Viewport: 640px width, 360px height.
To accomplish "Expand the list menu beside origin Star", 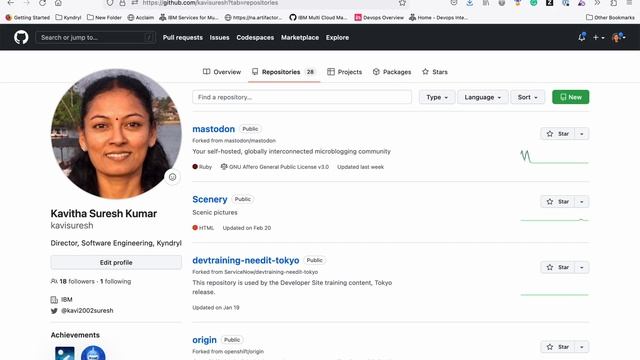I will pyautogui.click(x=582, y=347).
